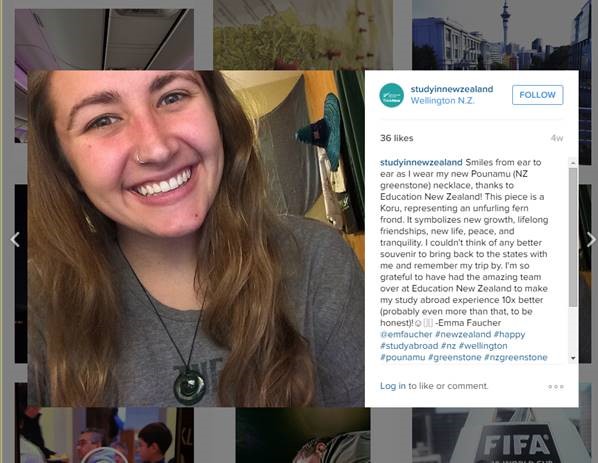Click the 36 likes count

[x=397, y=138]
